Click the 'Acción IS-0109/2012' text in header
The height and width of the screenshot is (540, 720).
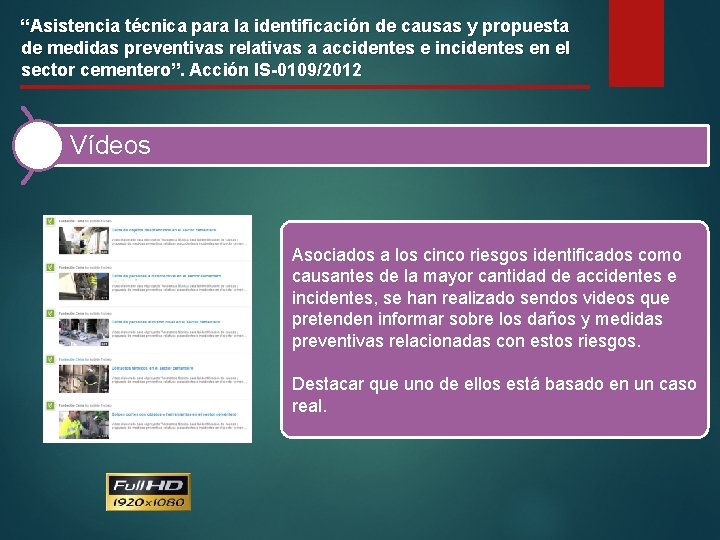coord(276,70)
